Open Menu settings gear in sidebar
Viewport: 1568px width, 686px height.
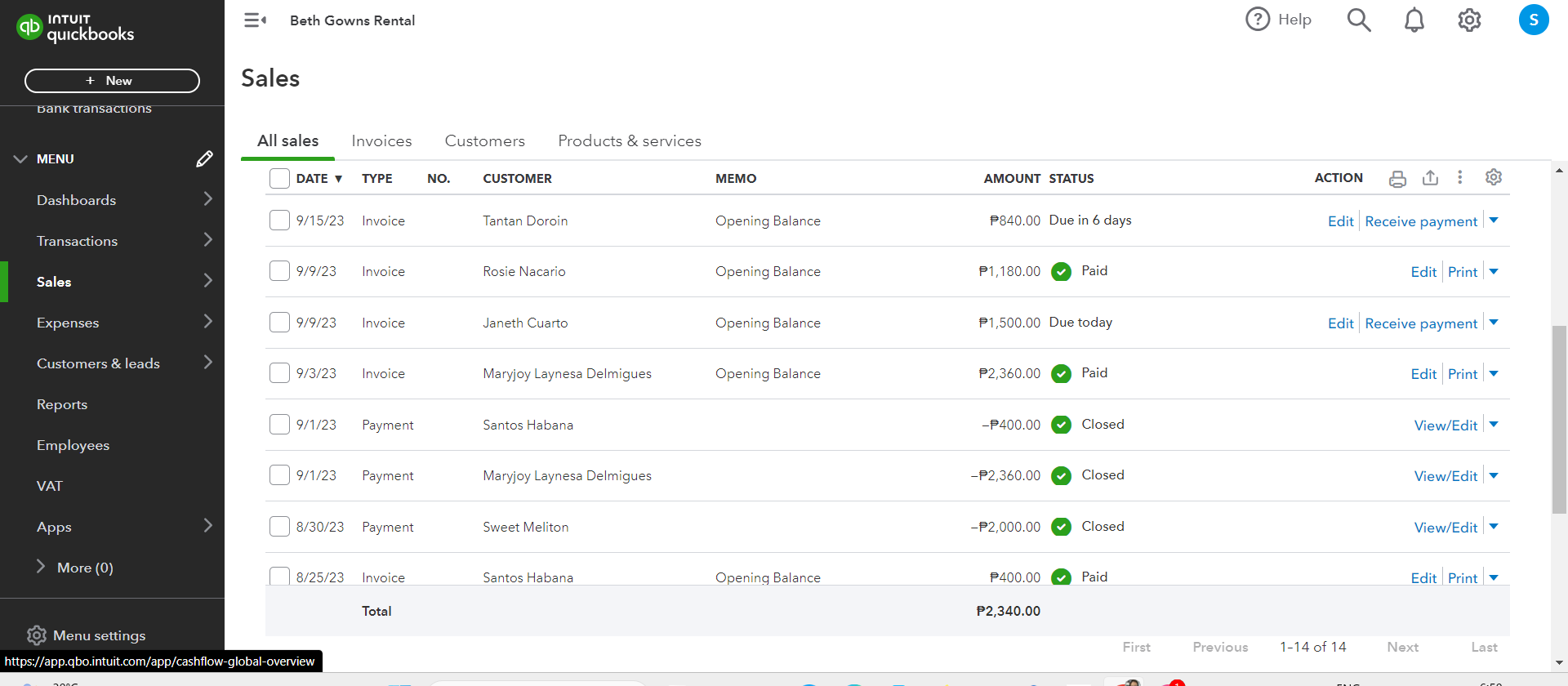(x=37, y=635)
